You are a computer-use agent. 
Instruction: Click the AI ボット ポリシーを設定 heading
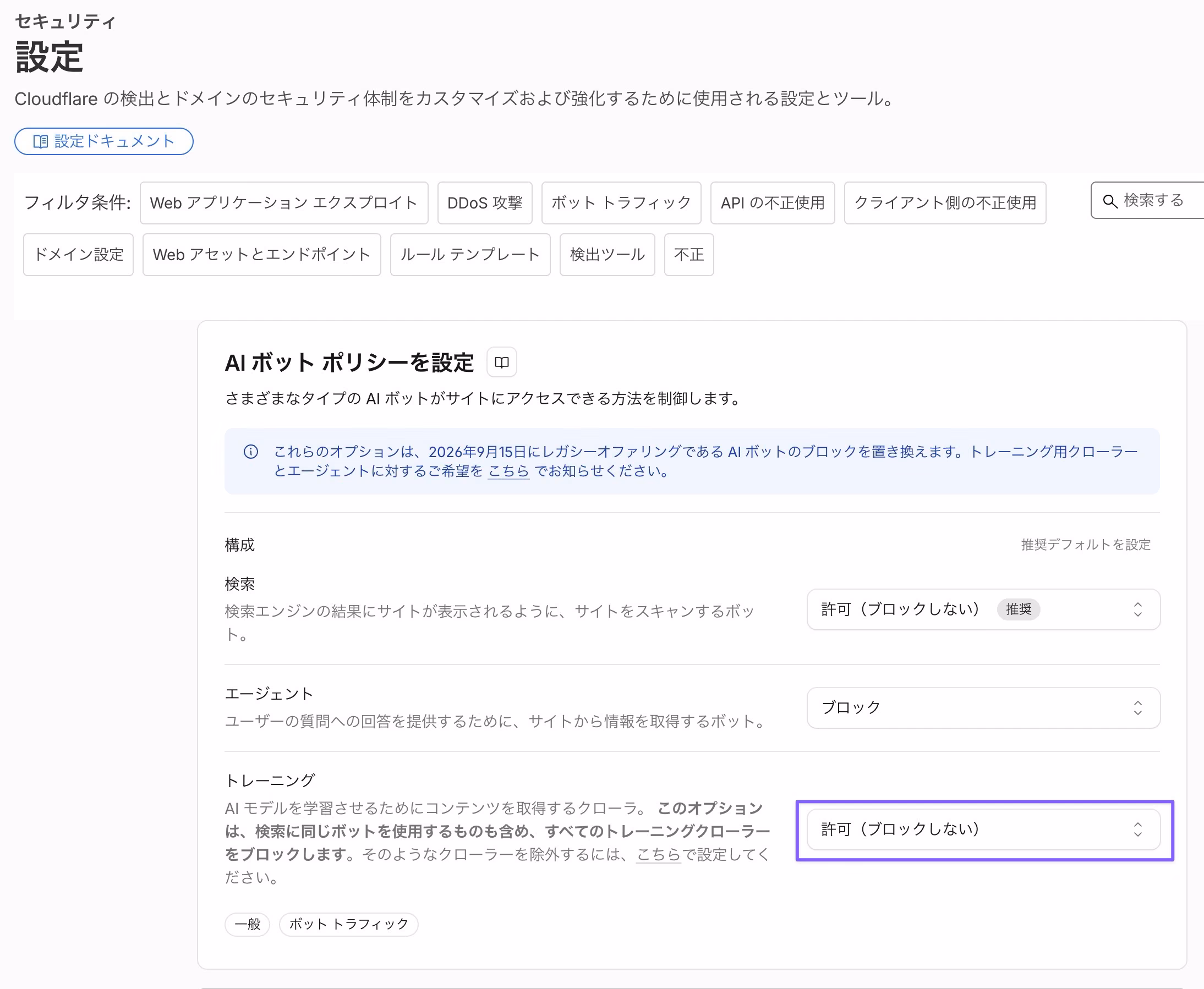click(x=349, y=363)
